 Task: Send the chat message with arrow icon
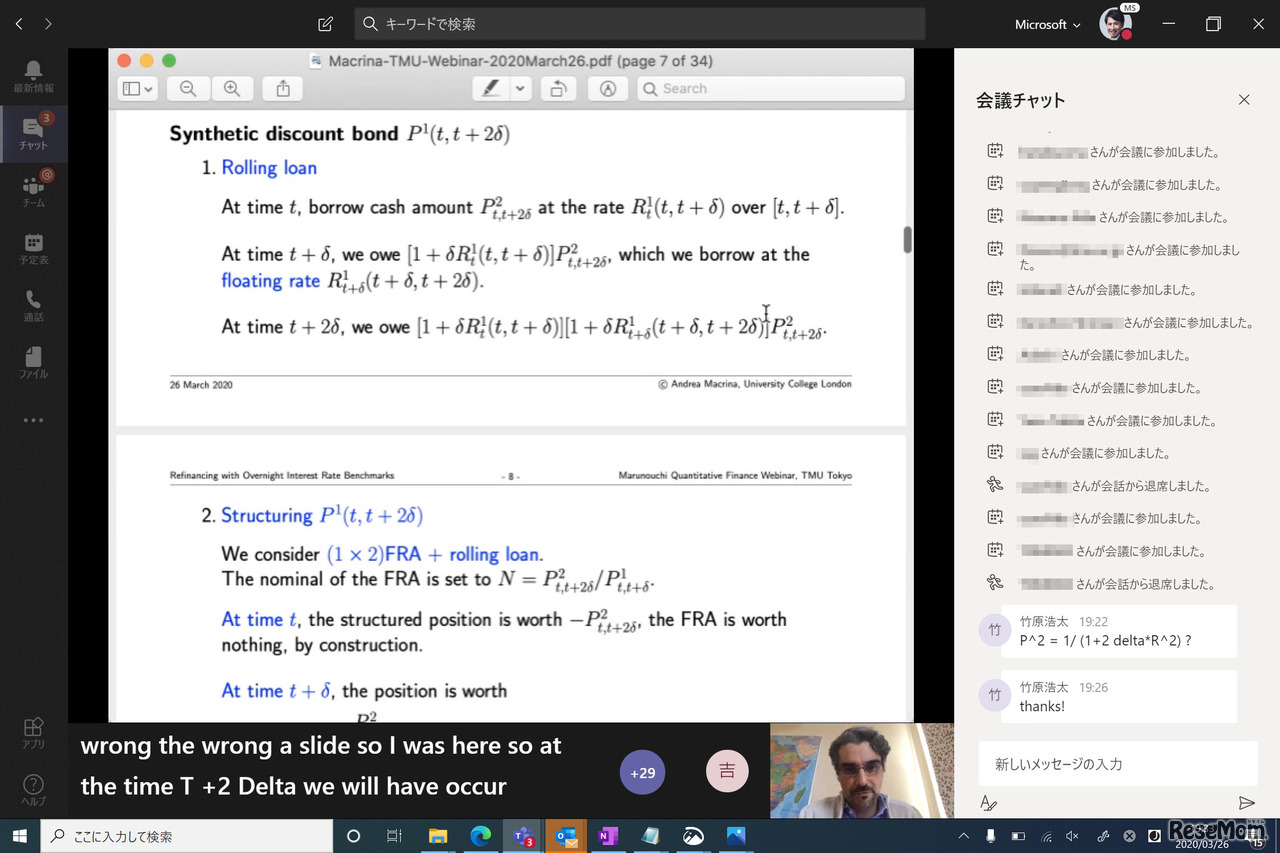pyautogui.click(x=1246, y=803)
